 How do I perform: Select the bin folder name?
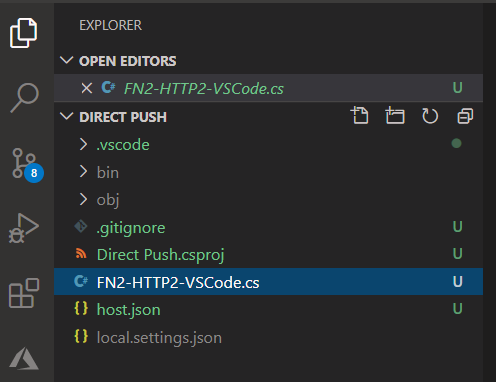coord(108,173)
